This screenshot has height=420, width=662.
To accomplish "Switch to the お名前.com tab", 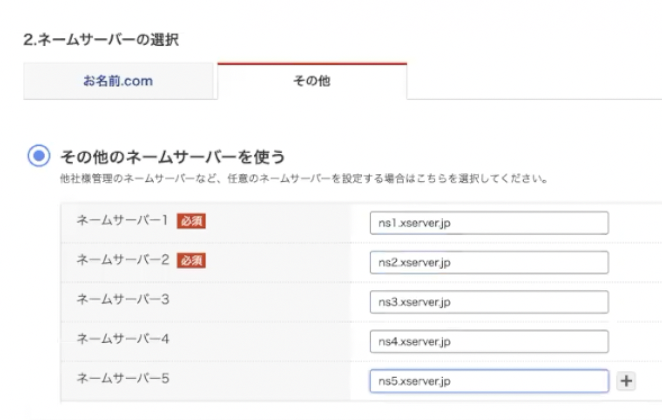I will tap(118, 81).
